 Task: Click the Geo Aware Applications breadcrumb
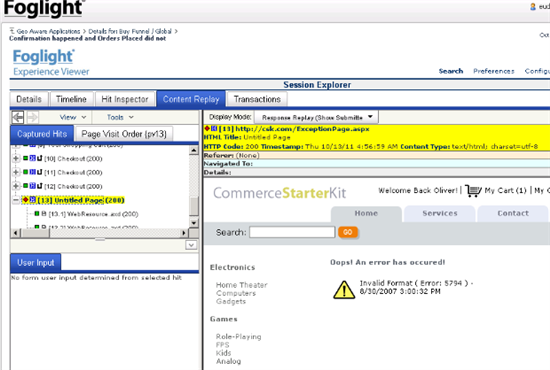48,31
